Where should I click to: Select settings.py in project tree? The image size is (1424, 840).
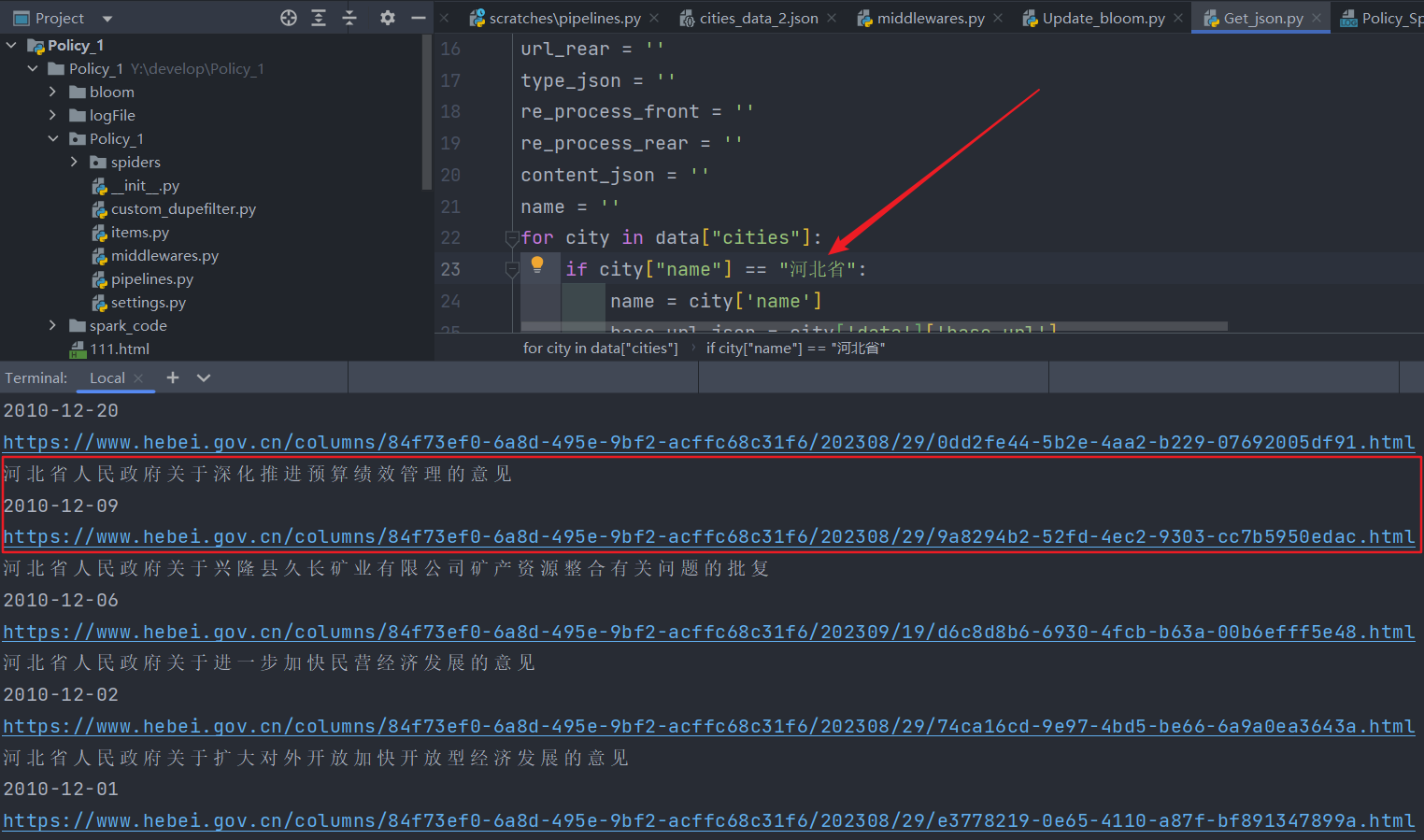click(x=139, y=303)
